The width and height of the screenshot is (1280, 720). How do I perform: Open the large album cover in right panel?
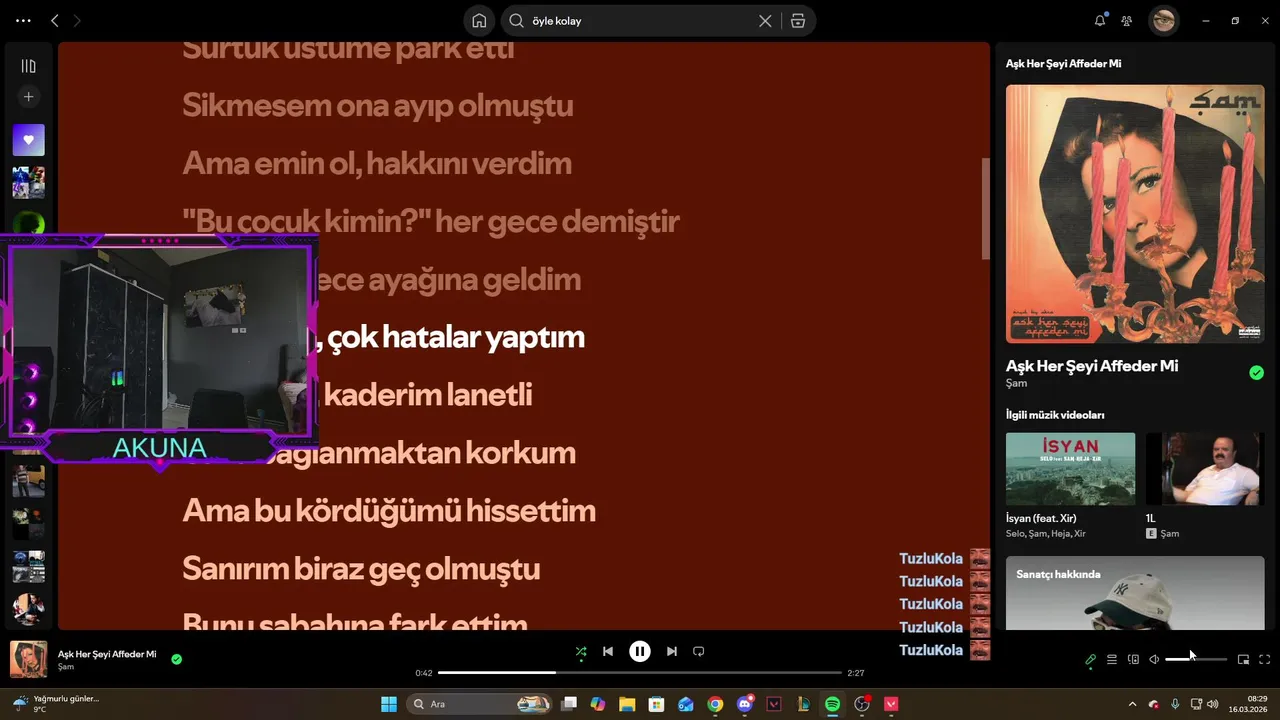(1135, 213)
